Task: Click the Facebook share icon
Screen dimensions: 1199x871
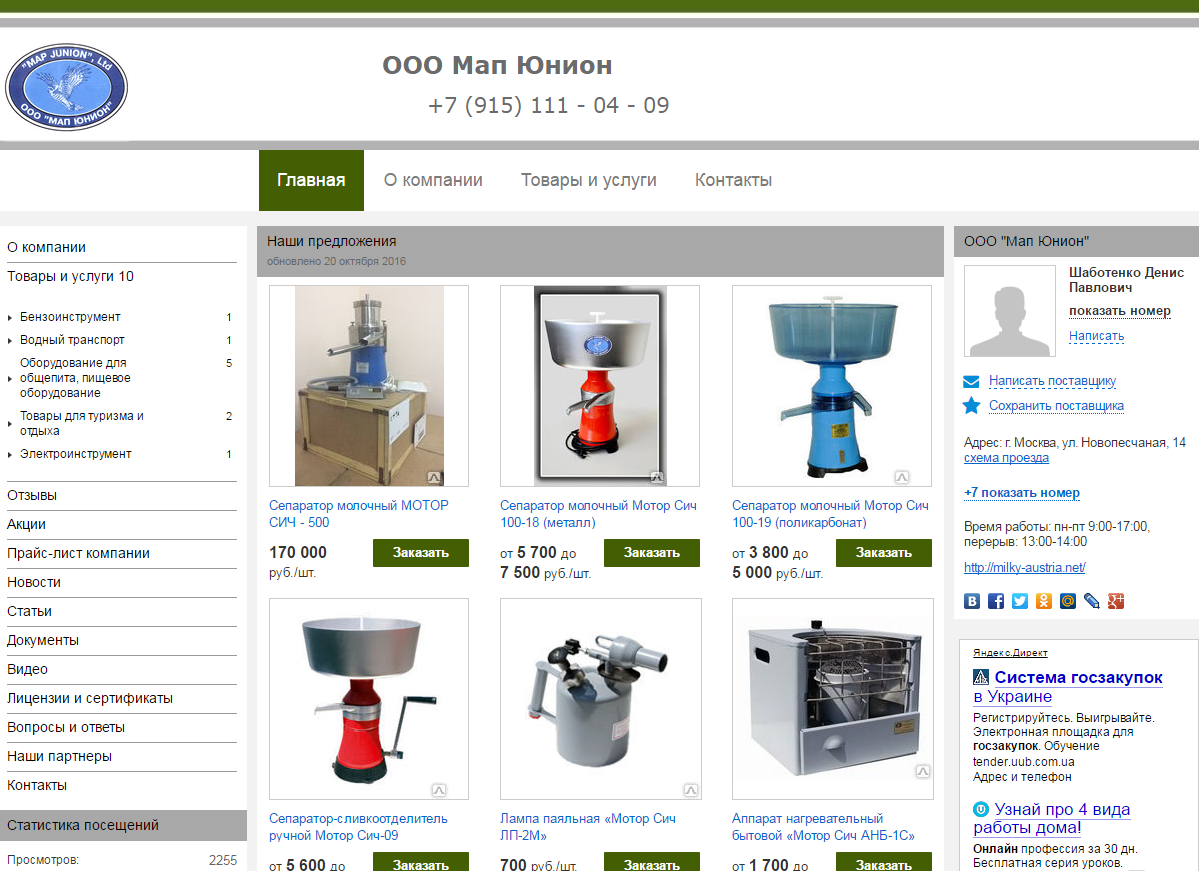Action: click(996, 601)
